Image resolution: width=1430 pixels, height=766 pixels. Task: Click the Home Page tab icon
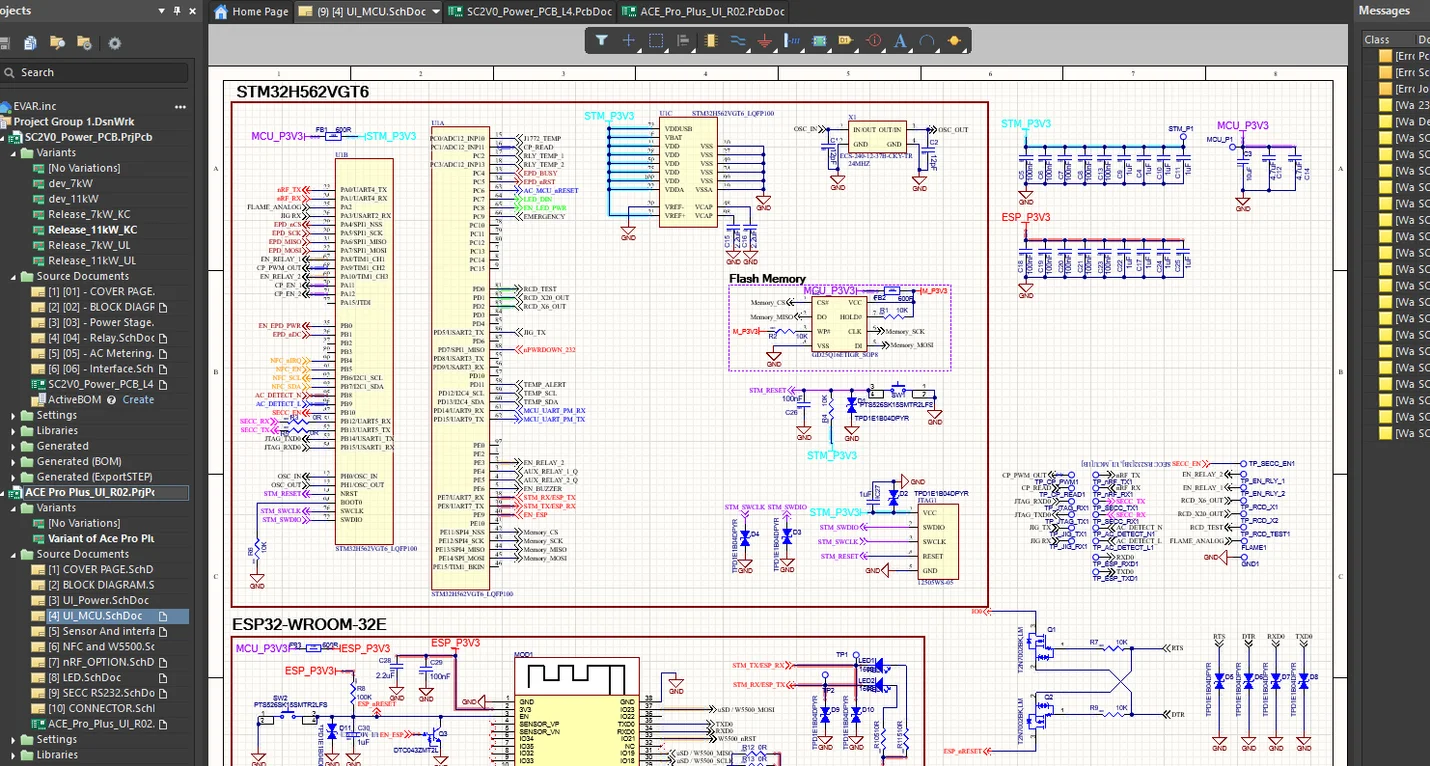click(x=221, y=12)
